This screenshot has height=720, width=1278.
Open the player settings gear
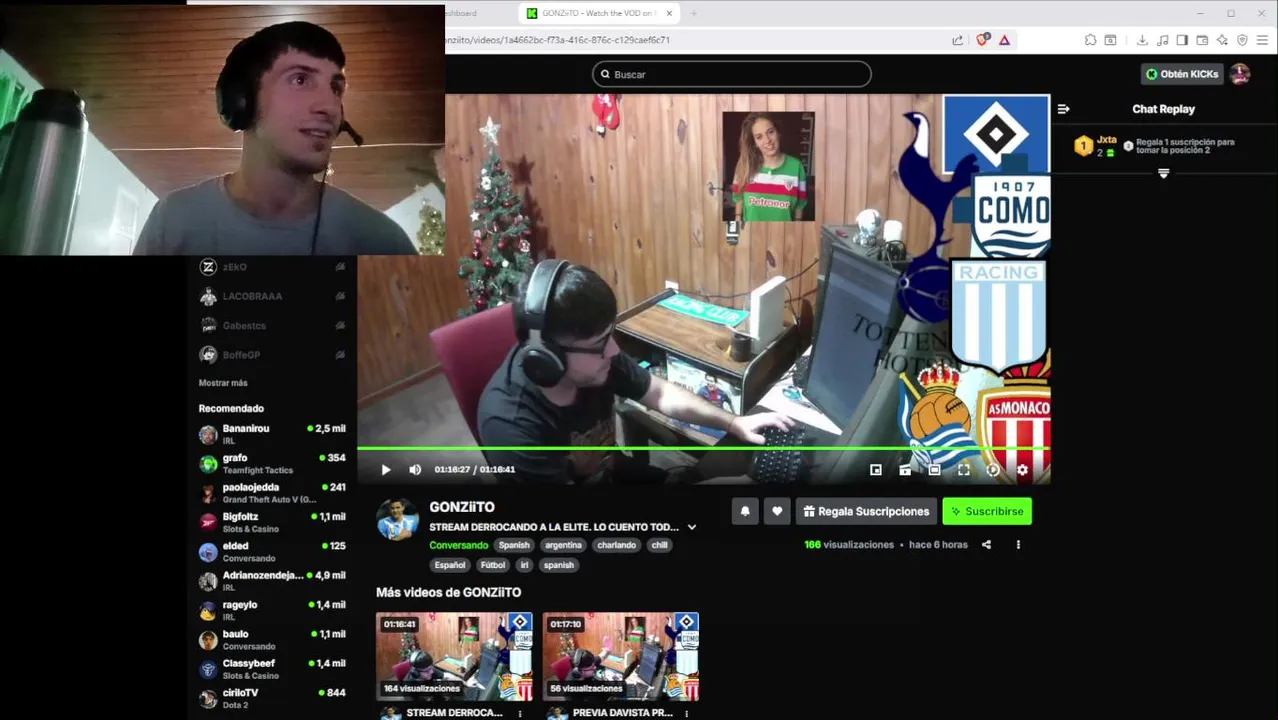(x=1022, y=470)
